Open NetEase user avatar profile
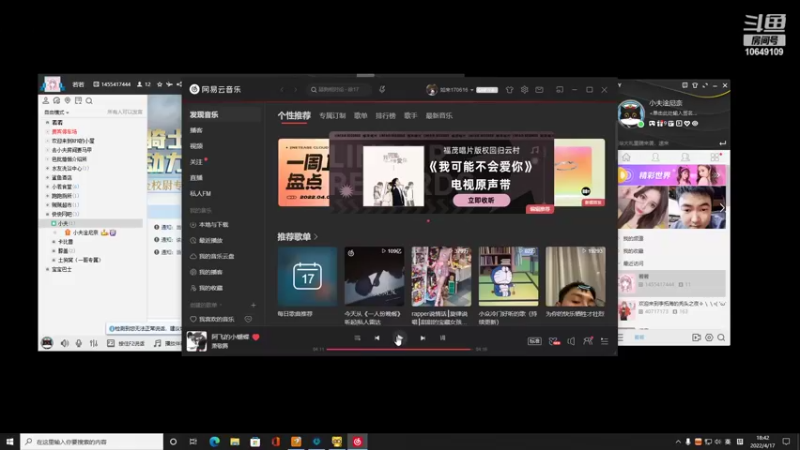The width and height of the screenshot is (800, 450). (432, 90)
